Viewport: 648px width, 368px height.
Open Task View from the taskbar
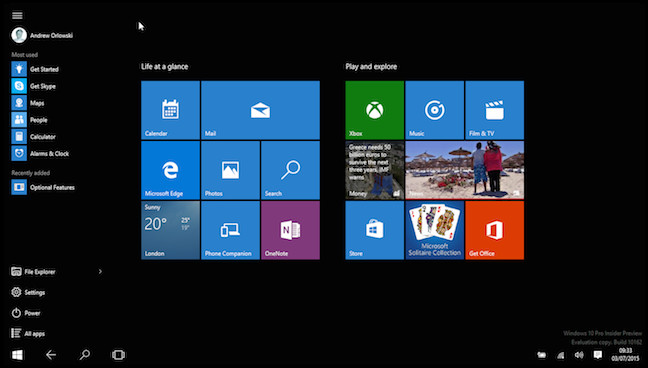pos(118,355)
